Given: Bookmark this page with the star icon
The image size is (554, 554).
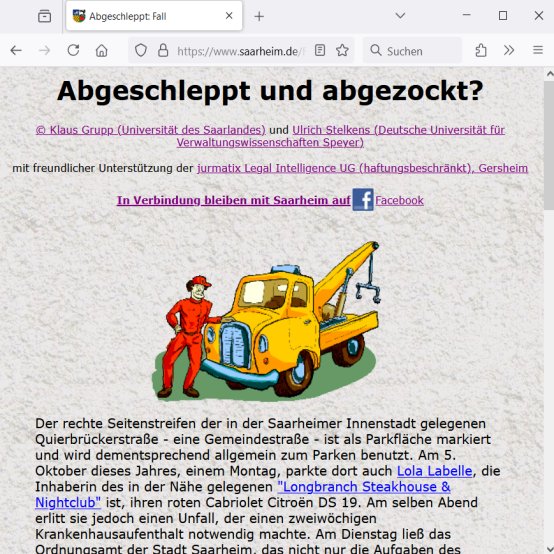Looking at the screenshot, I should 342,51.
